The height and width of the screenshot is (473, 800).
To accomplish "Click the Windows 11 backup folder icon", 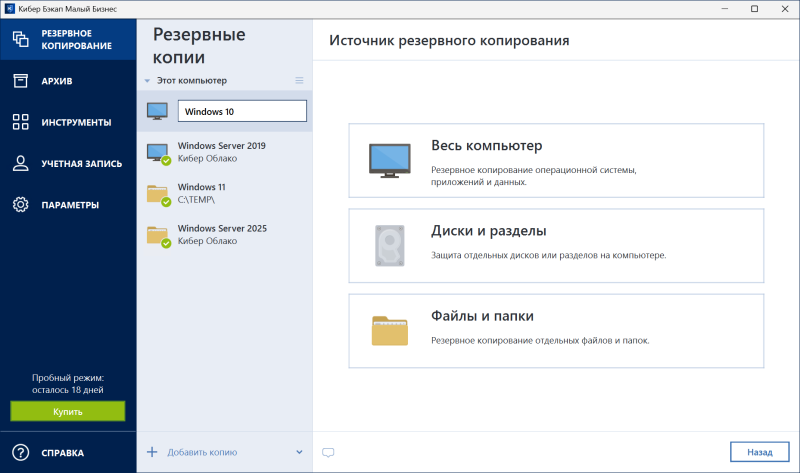I will 158,194.
